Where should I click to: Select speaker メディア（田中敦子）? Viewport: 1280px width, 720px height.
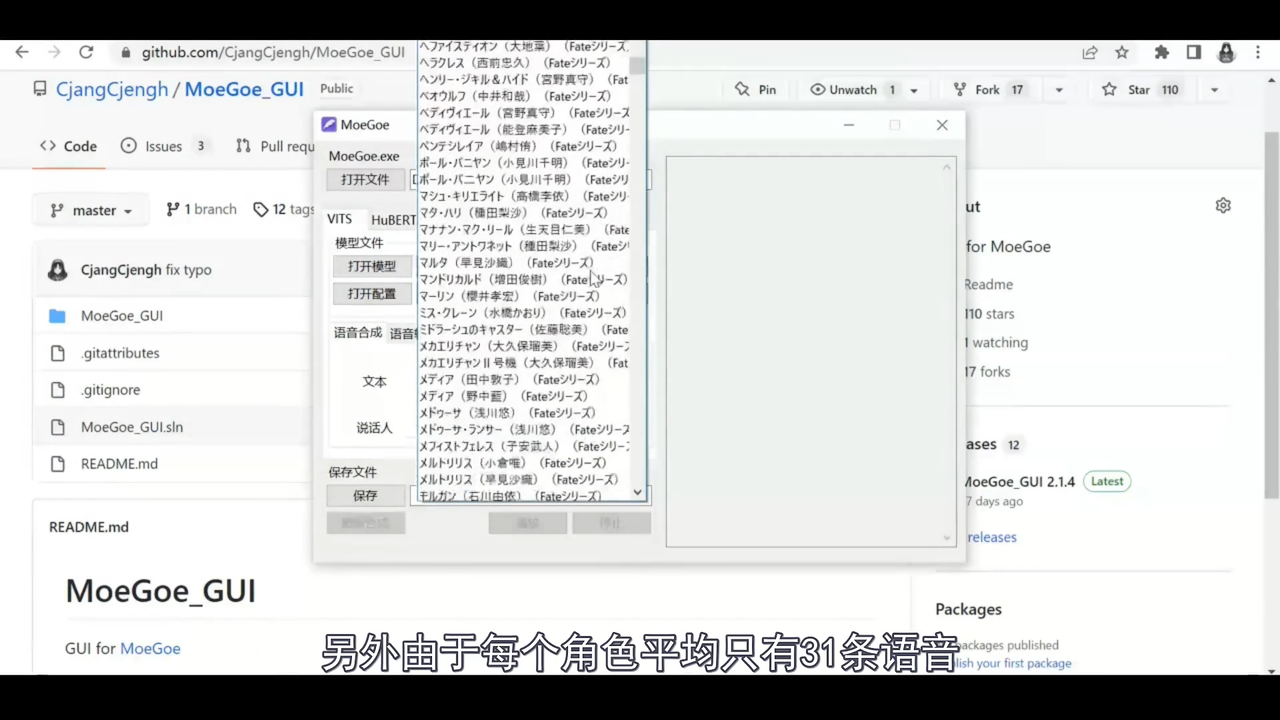[x=524, y=380]
